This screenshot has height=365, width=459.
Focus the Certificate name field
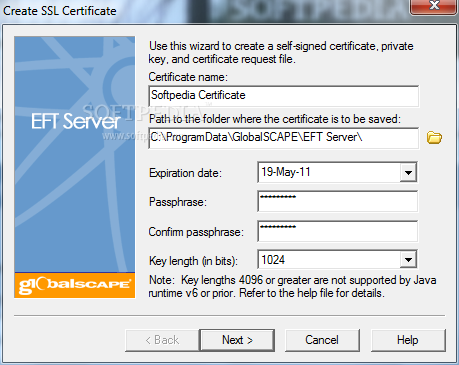point(284,96)
